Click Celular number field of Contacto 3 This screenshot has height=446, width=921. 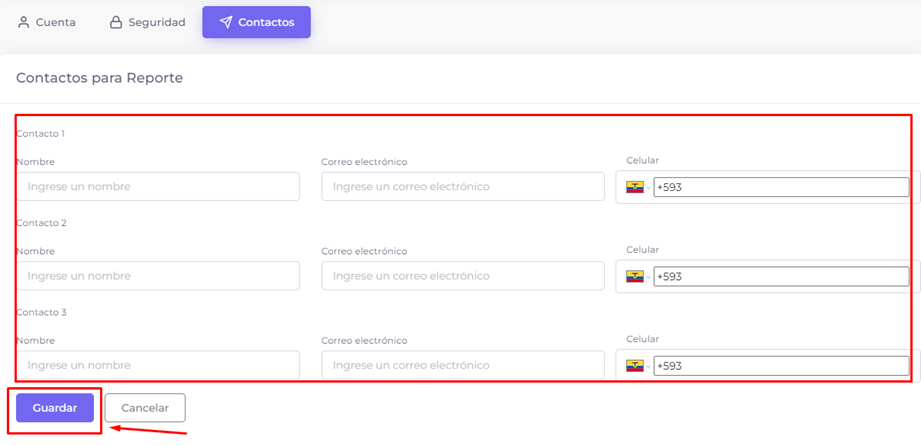pyautogui.click(x=781, y=366)
